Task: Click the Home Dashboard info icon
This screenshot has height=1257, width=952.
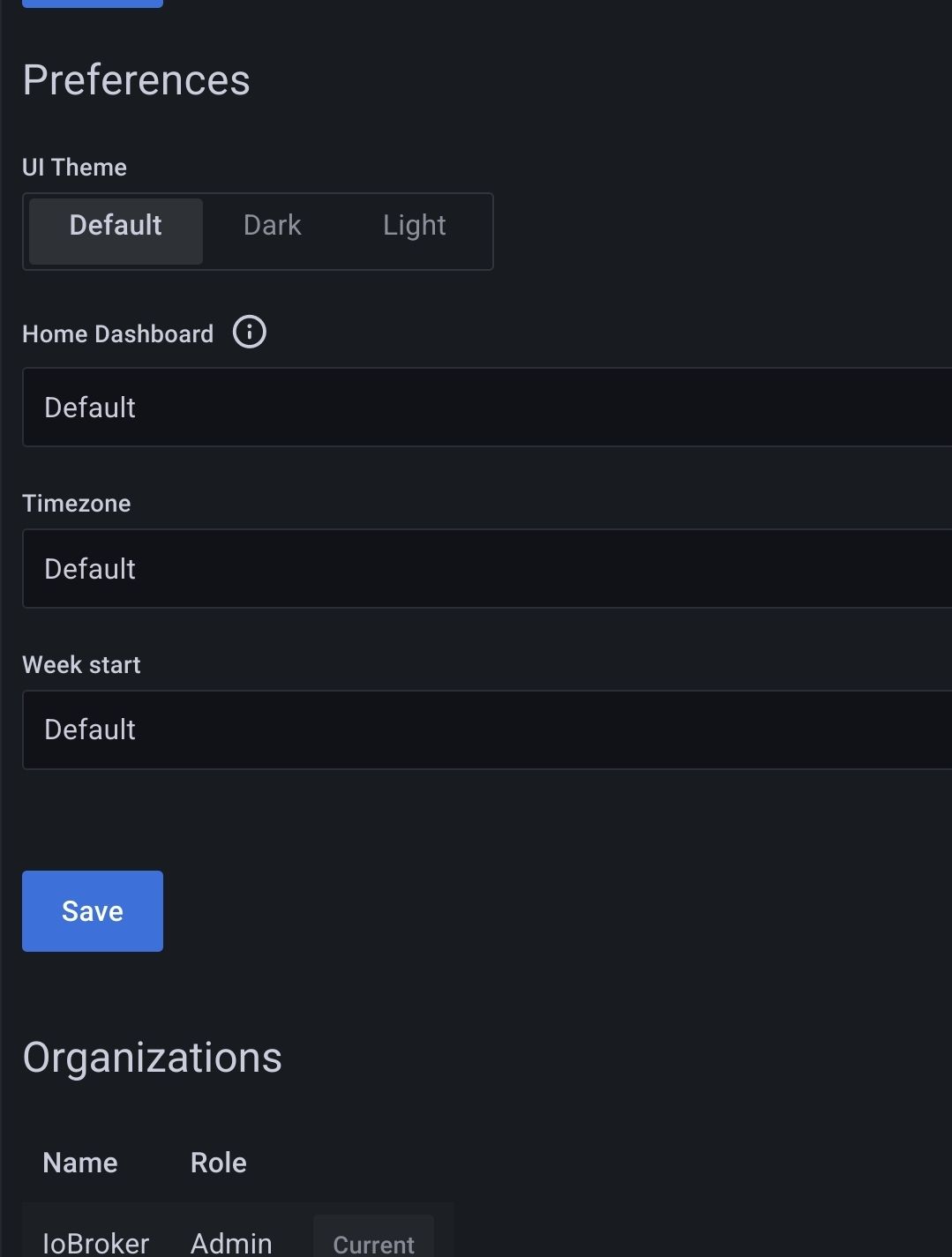Action: [250, 333]
